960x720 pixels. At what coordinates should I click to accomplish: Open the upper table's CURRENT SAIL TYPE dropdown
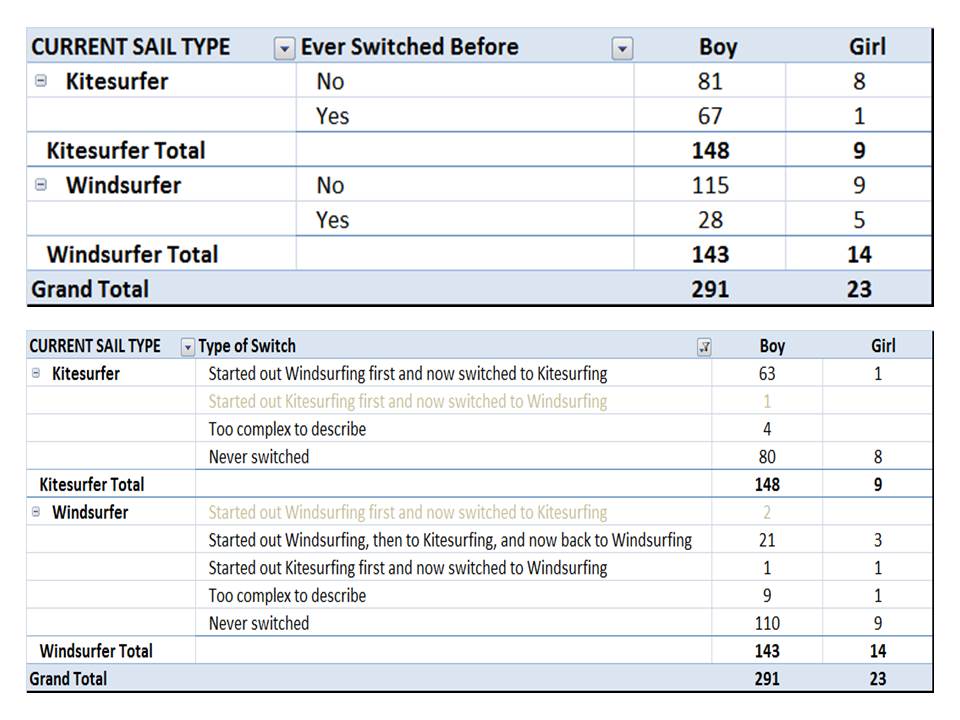point(285,48)
